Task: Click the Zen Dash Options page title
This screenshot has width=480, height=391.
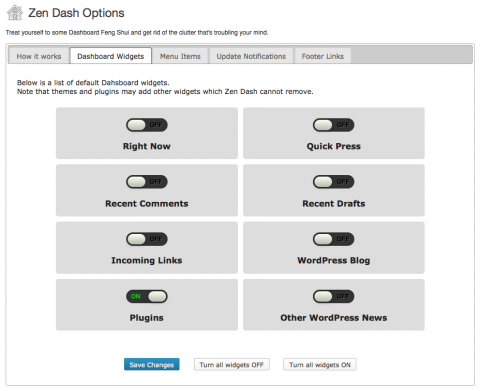Action: point(76,13)
